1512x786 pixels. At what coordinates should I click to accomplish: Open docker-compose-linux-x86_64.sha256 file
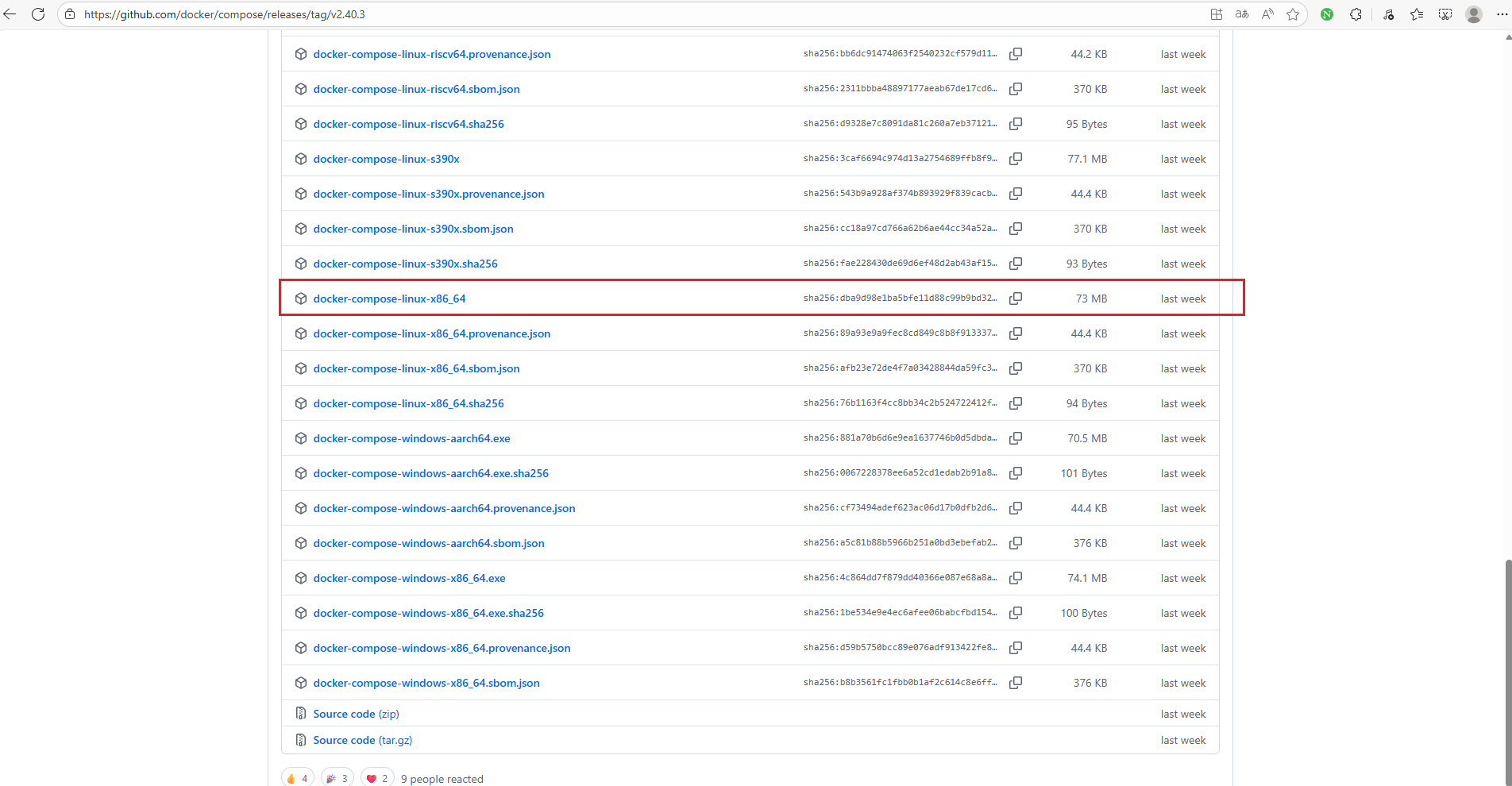[408, 403]
